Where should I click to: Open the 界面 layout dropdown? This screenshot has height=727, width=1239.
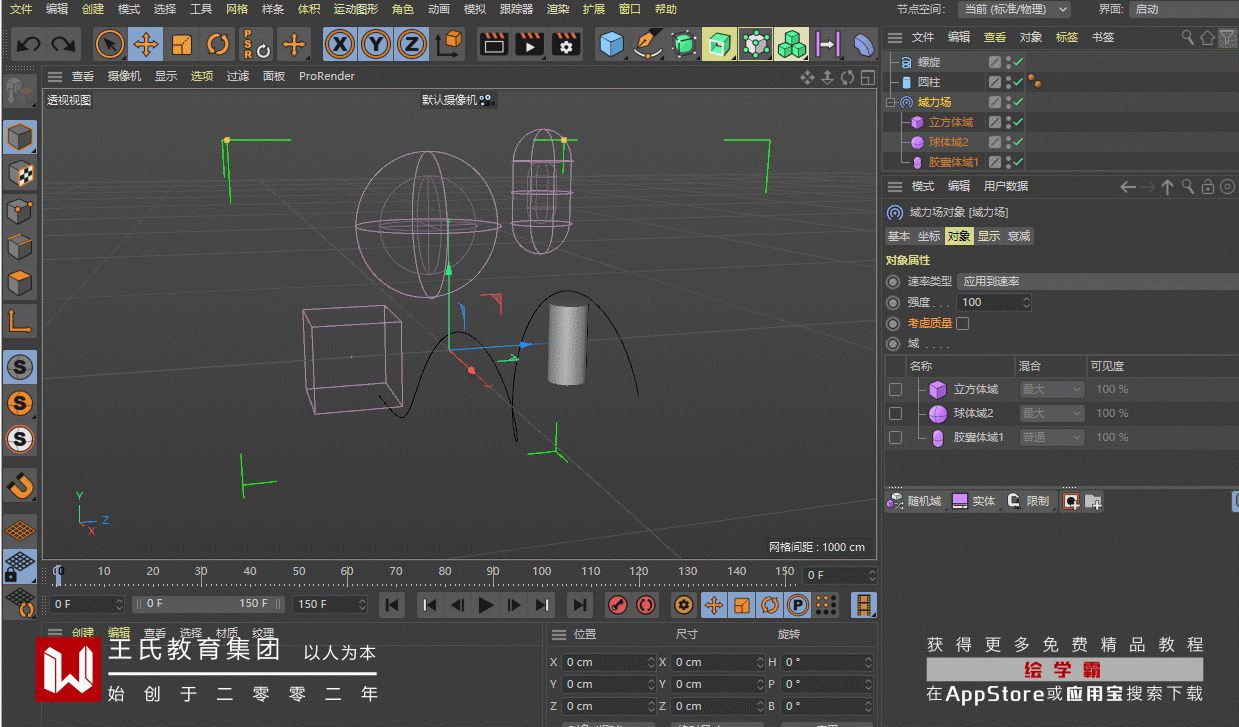[1183, 9]
